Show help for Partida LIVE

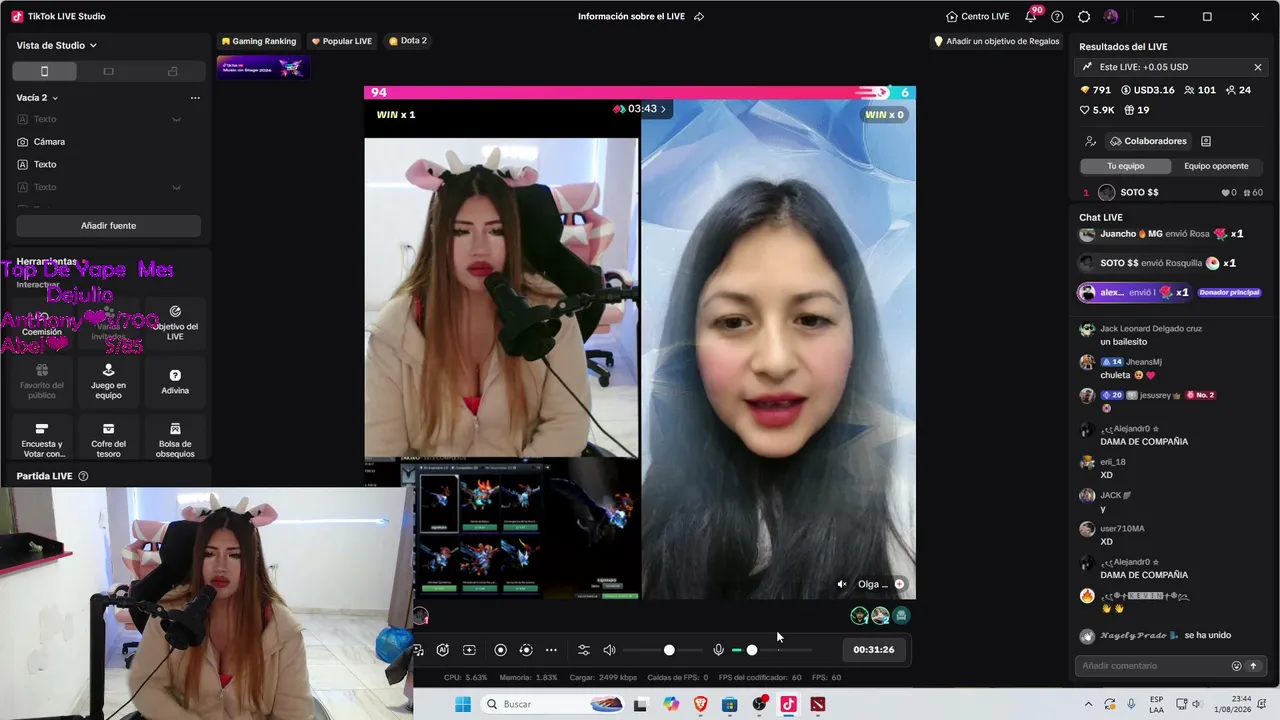point(83,476)
